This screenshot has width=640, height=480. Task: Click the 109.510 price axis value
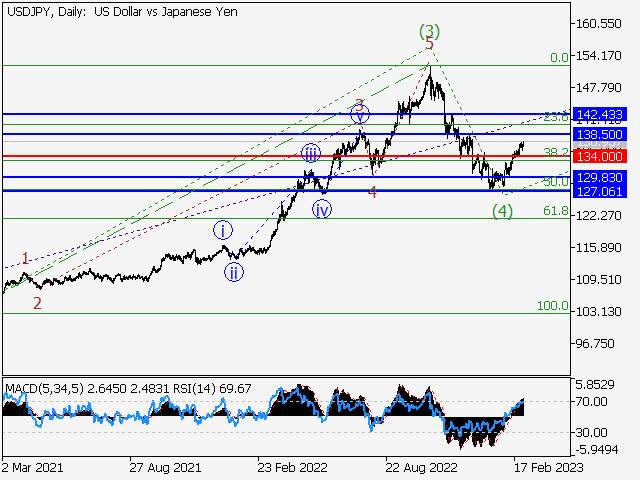[x=598, y=280]
